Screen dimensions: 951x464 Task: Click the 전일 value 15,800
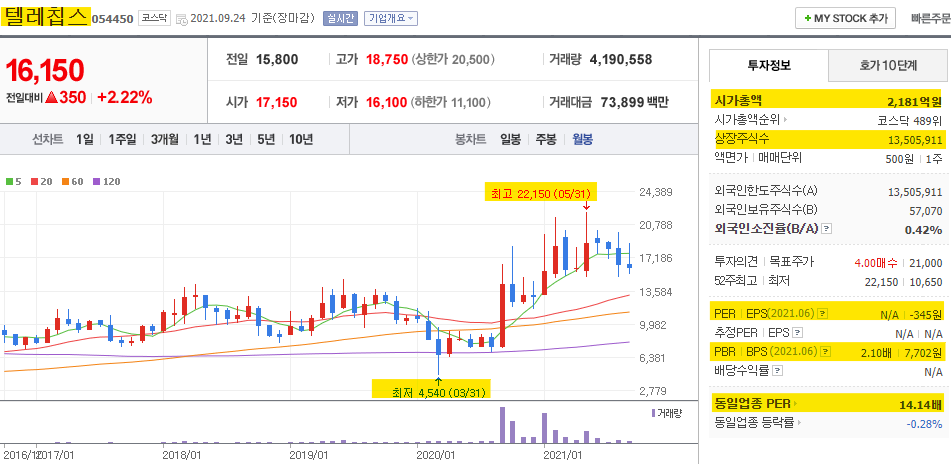coord(277,59)
